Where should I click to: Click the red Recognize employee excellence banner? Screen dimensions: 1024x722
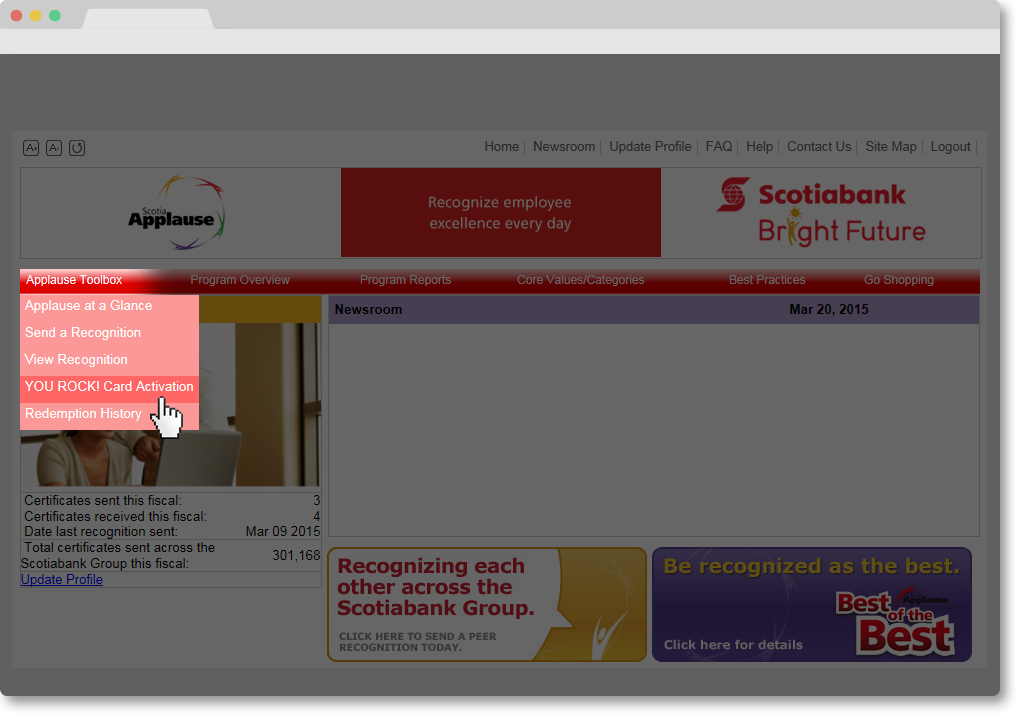[500, 212]
